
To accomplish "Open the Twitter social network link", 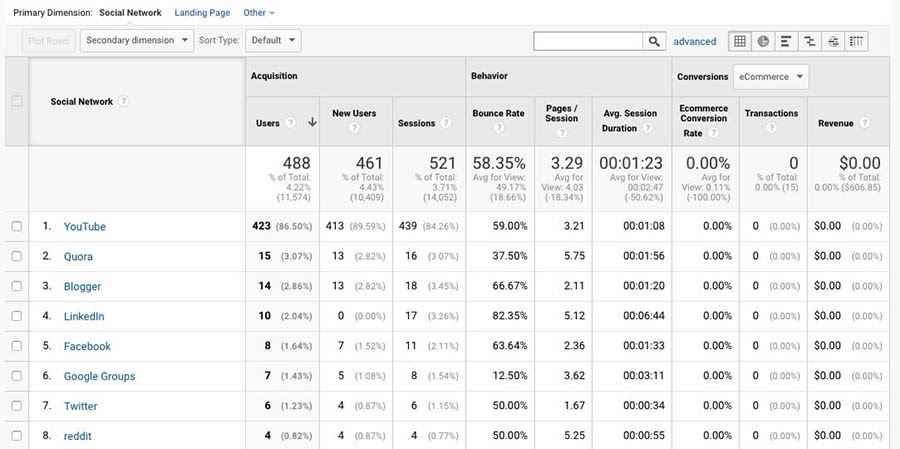I will 80,405.
